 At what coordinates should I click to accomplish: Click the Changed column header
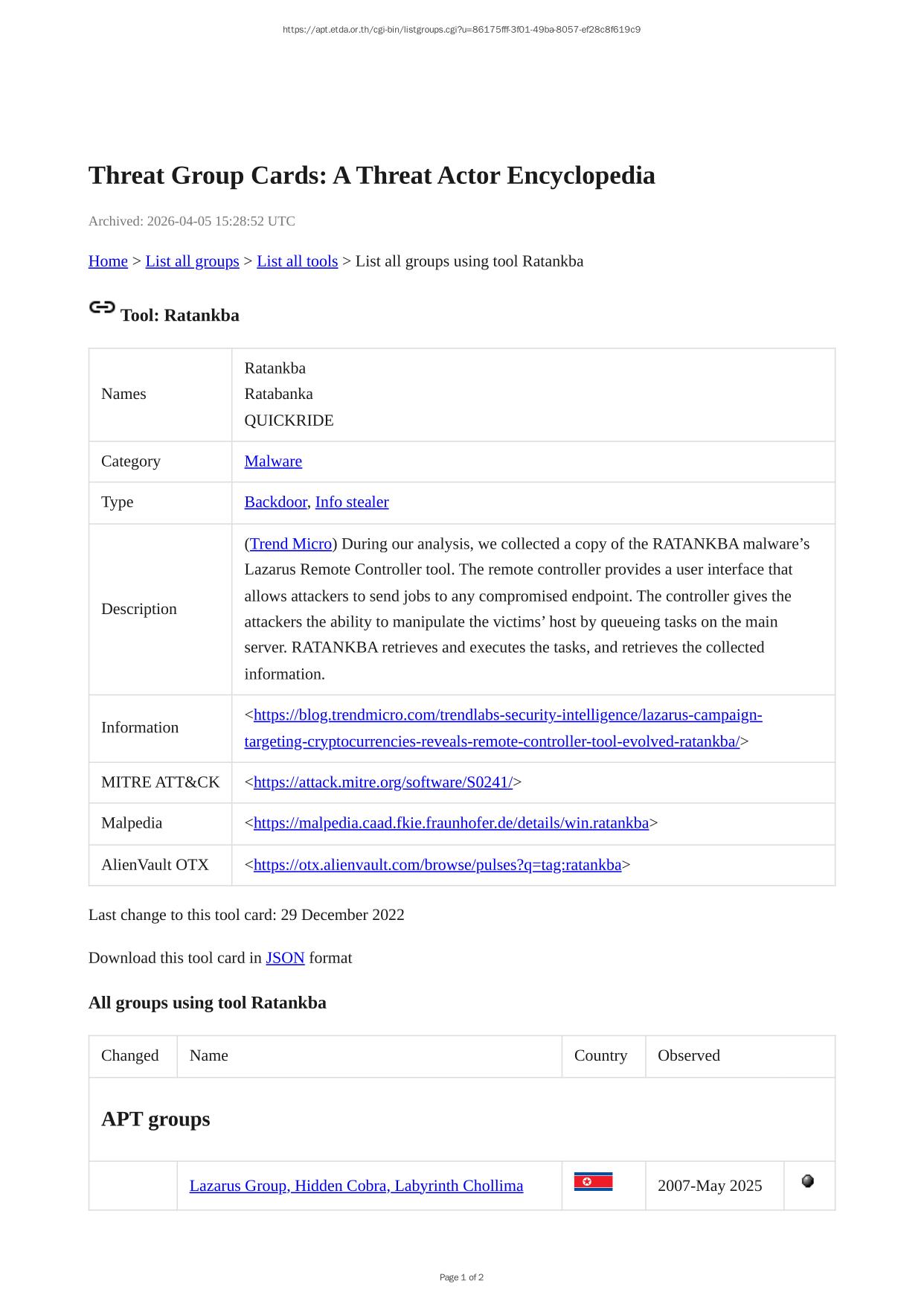(x=130, y=1055)
